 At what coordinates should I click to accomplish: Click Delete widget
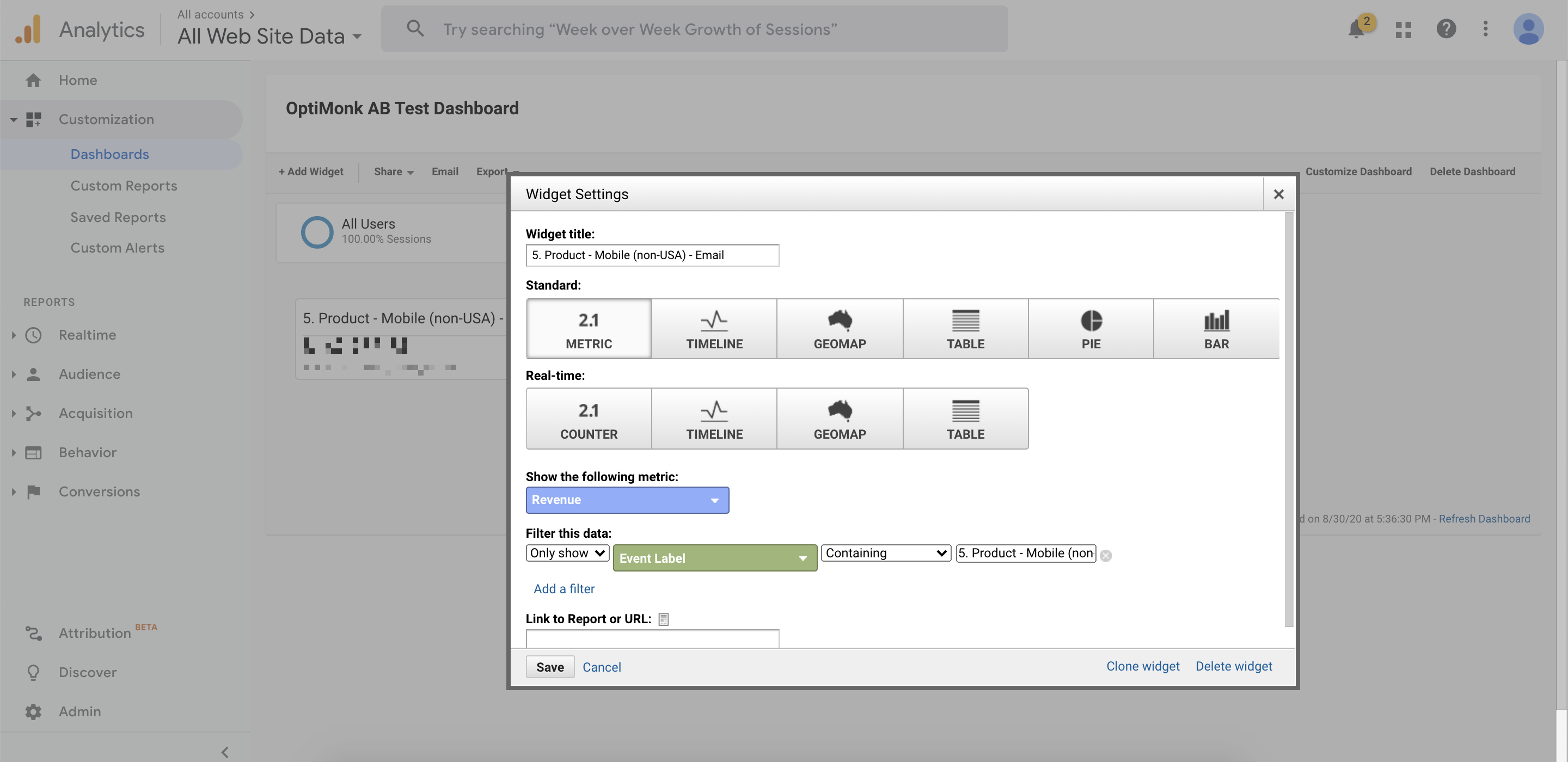click(1233, 666)
